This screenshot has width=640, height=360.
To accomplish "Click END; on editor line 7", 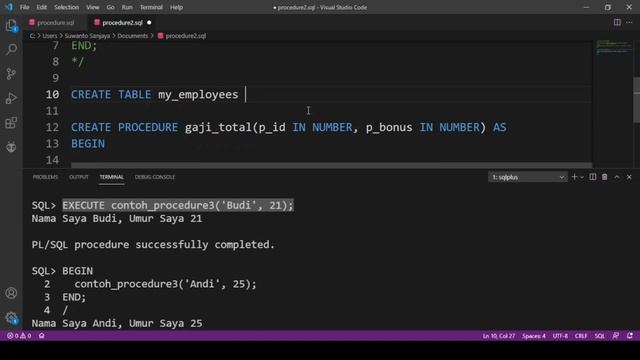I will 84,46.
